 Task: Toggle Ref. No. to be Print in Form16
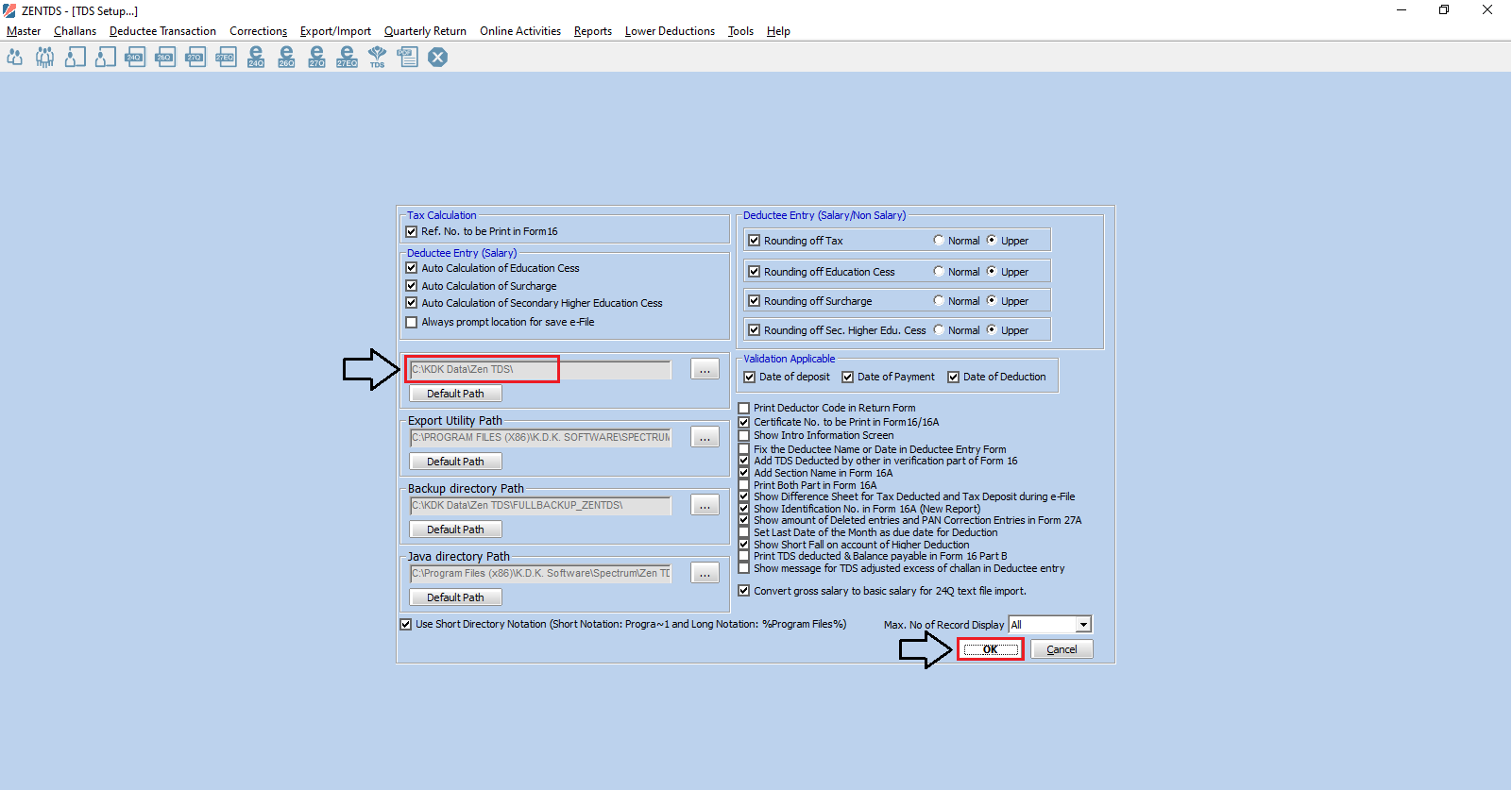click(x=411, y=231)
